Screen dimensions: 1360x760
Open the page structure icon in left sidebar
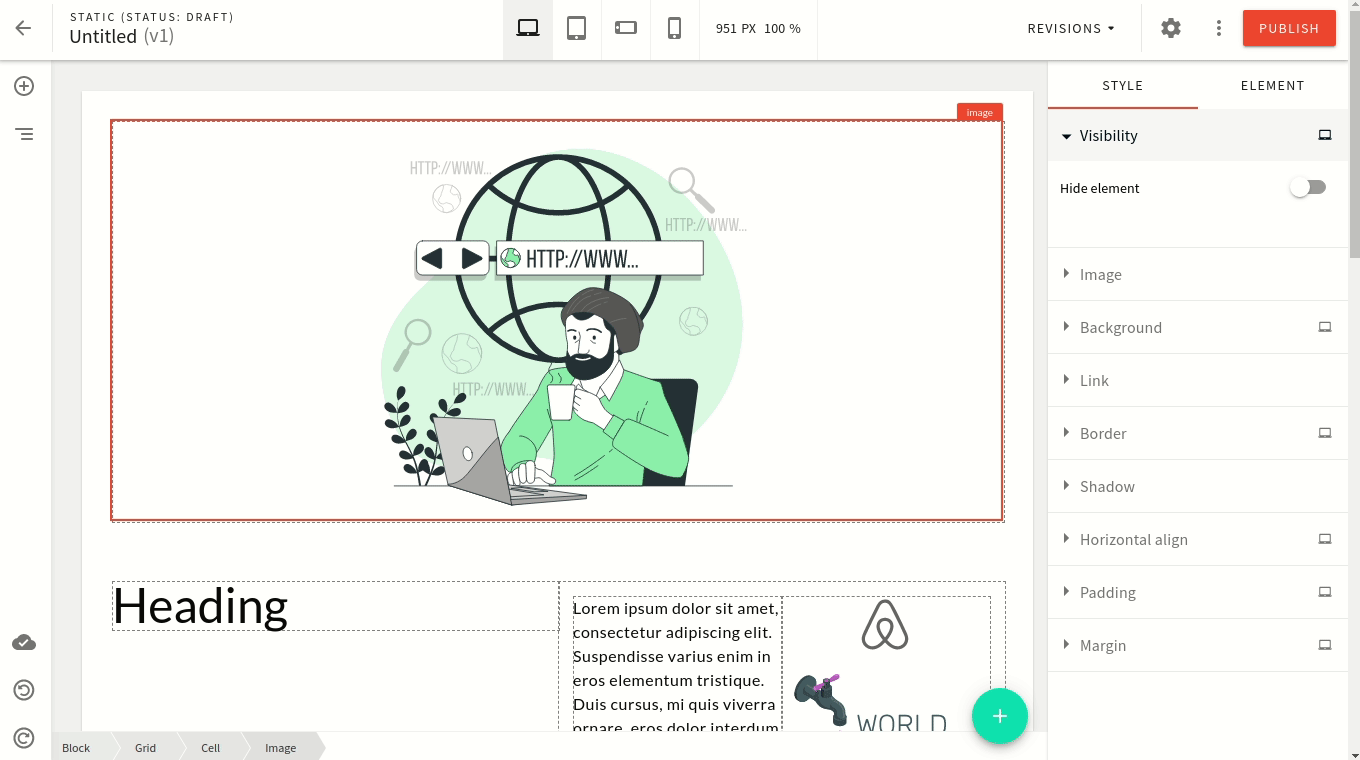coord(23,134)
